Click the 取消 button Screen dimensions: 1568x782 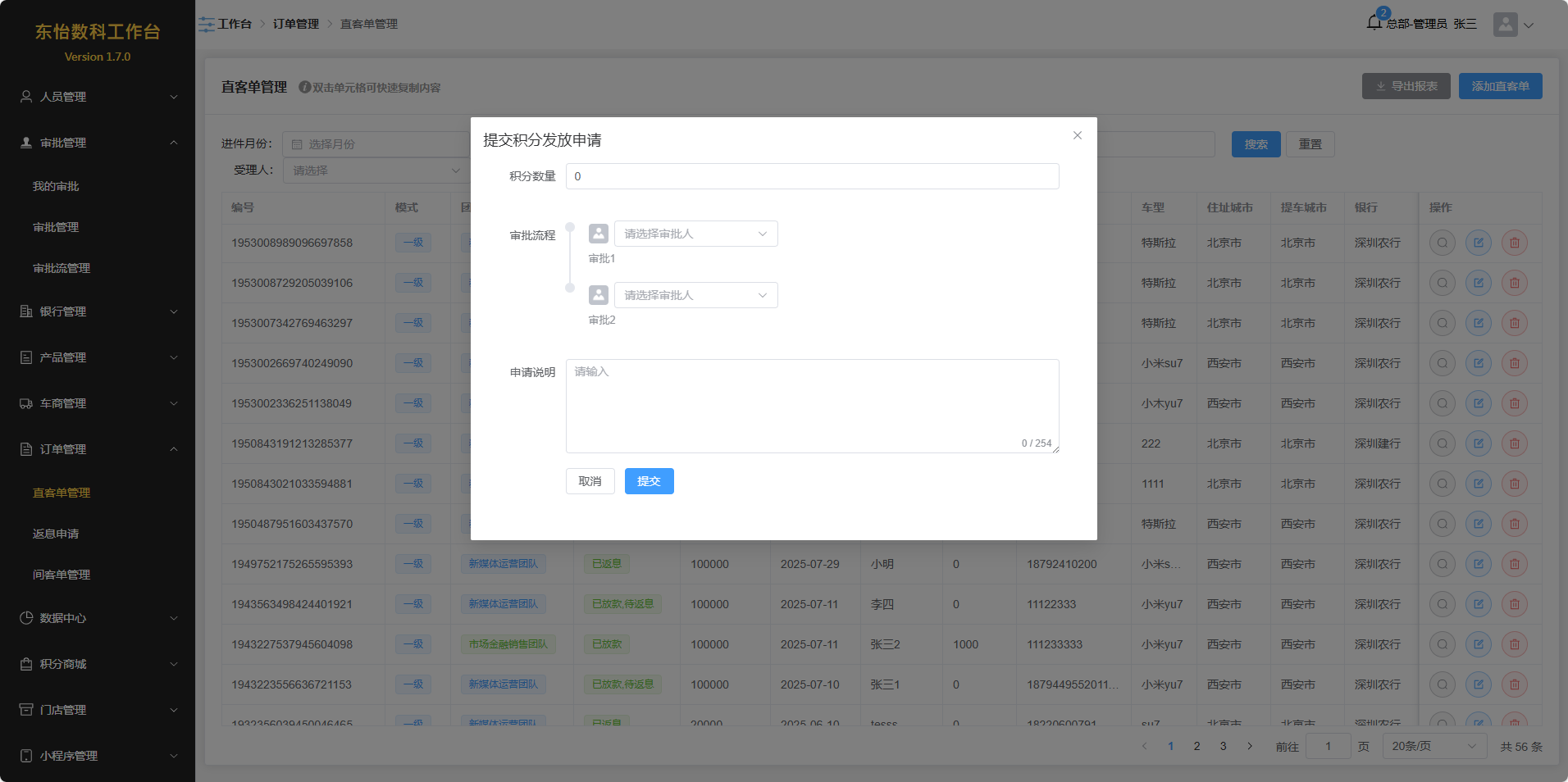pyautogui.click(x=590, y=481)
